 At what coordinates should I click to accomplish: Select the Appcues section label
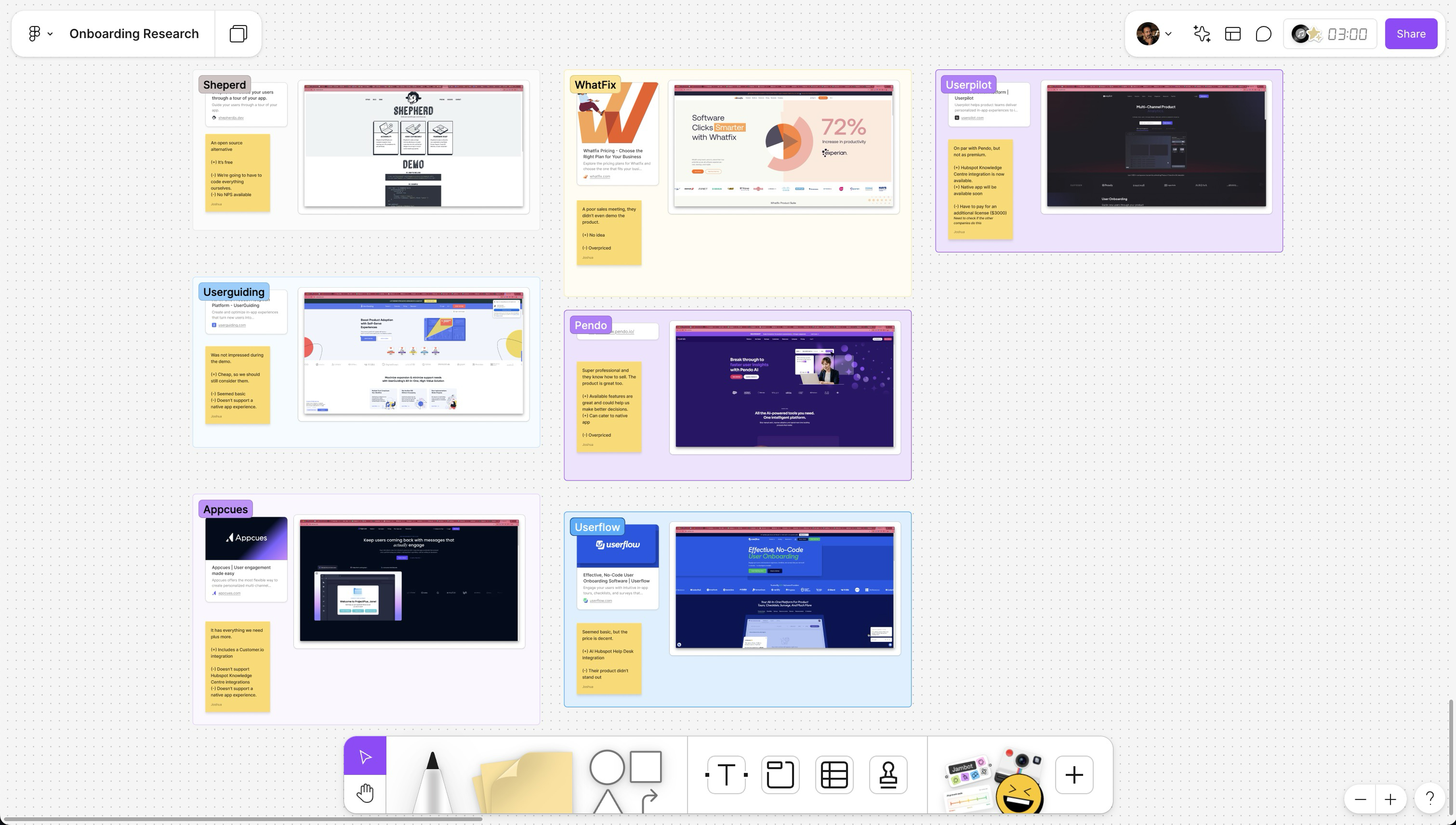pyautogui.click(x=225, y=509)
